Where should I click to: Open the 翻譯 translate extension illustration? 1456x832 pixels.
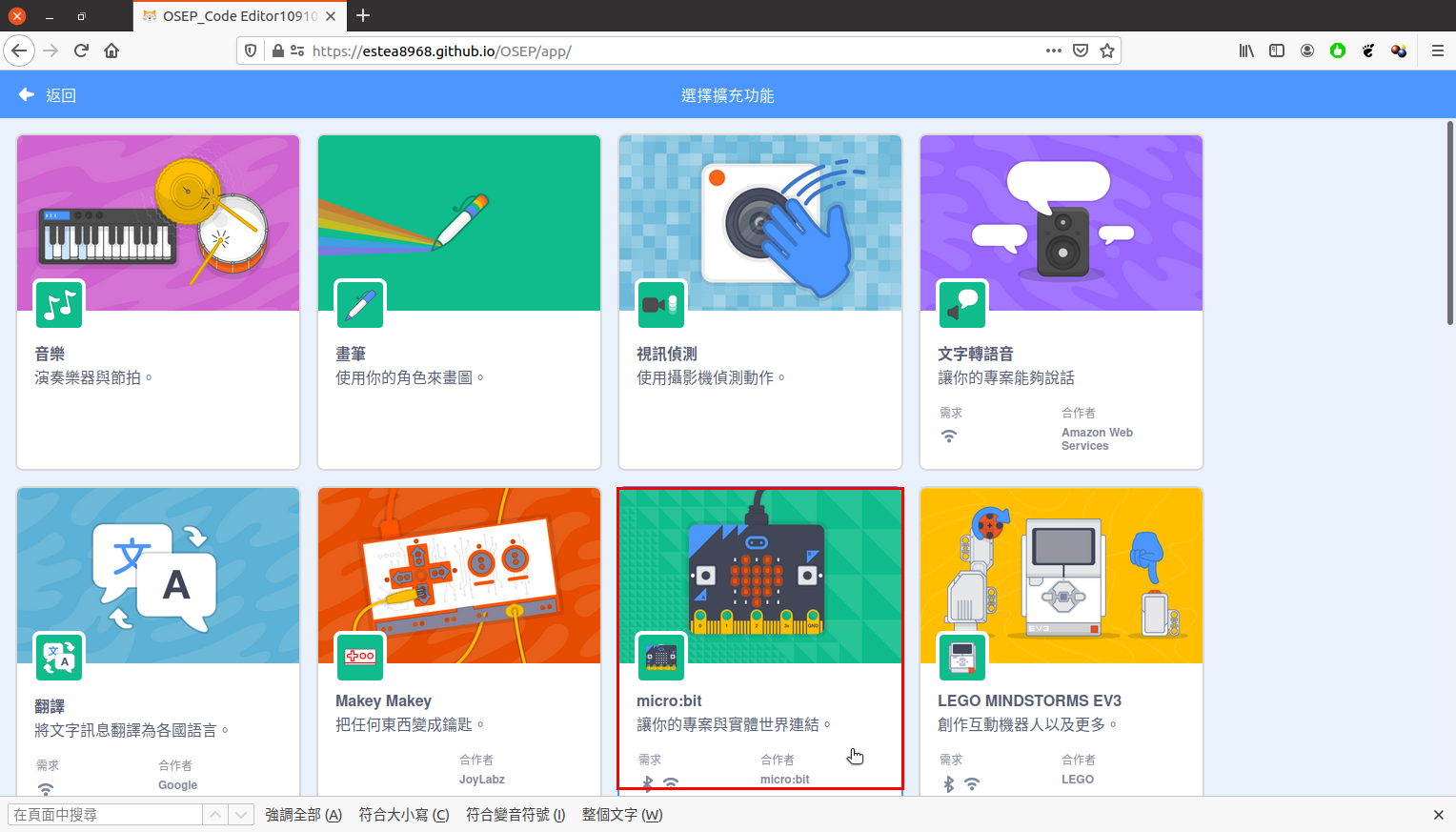pos(158,576)
